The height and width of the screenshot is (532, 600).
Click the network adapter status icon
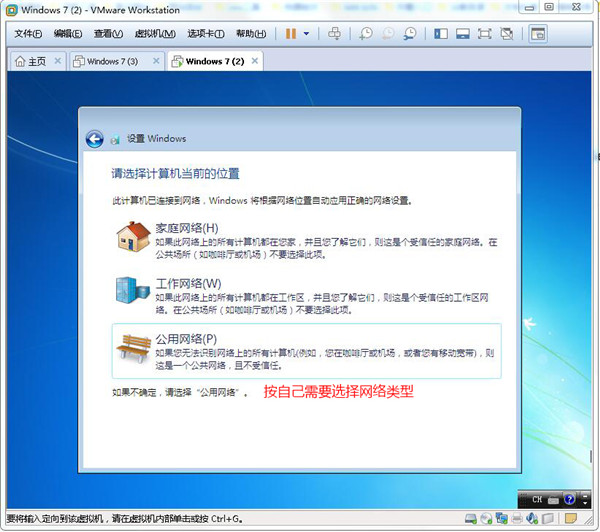click(502, 518)
